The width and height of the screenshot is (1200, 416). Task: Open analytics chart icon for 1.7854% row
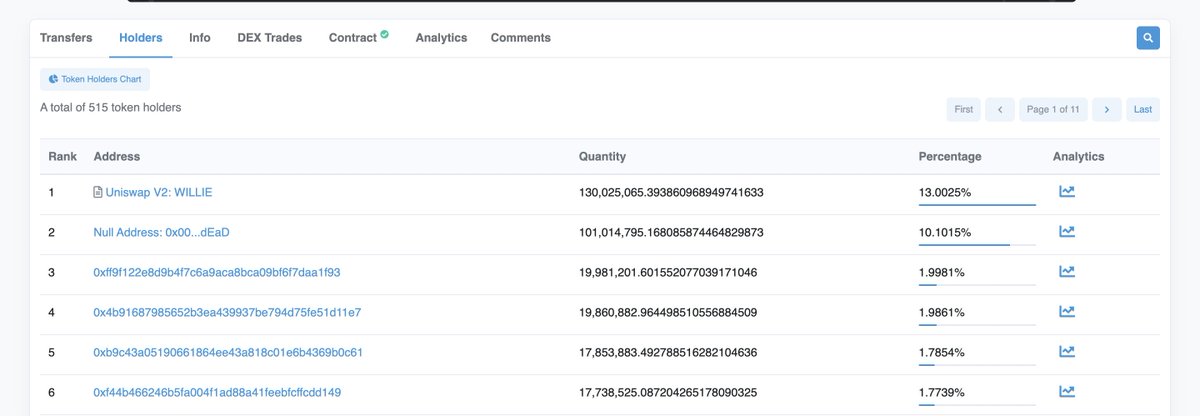pos(1067,351)
